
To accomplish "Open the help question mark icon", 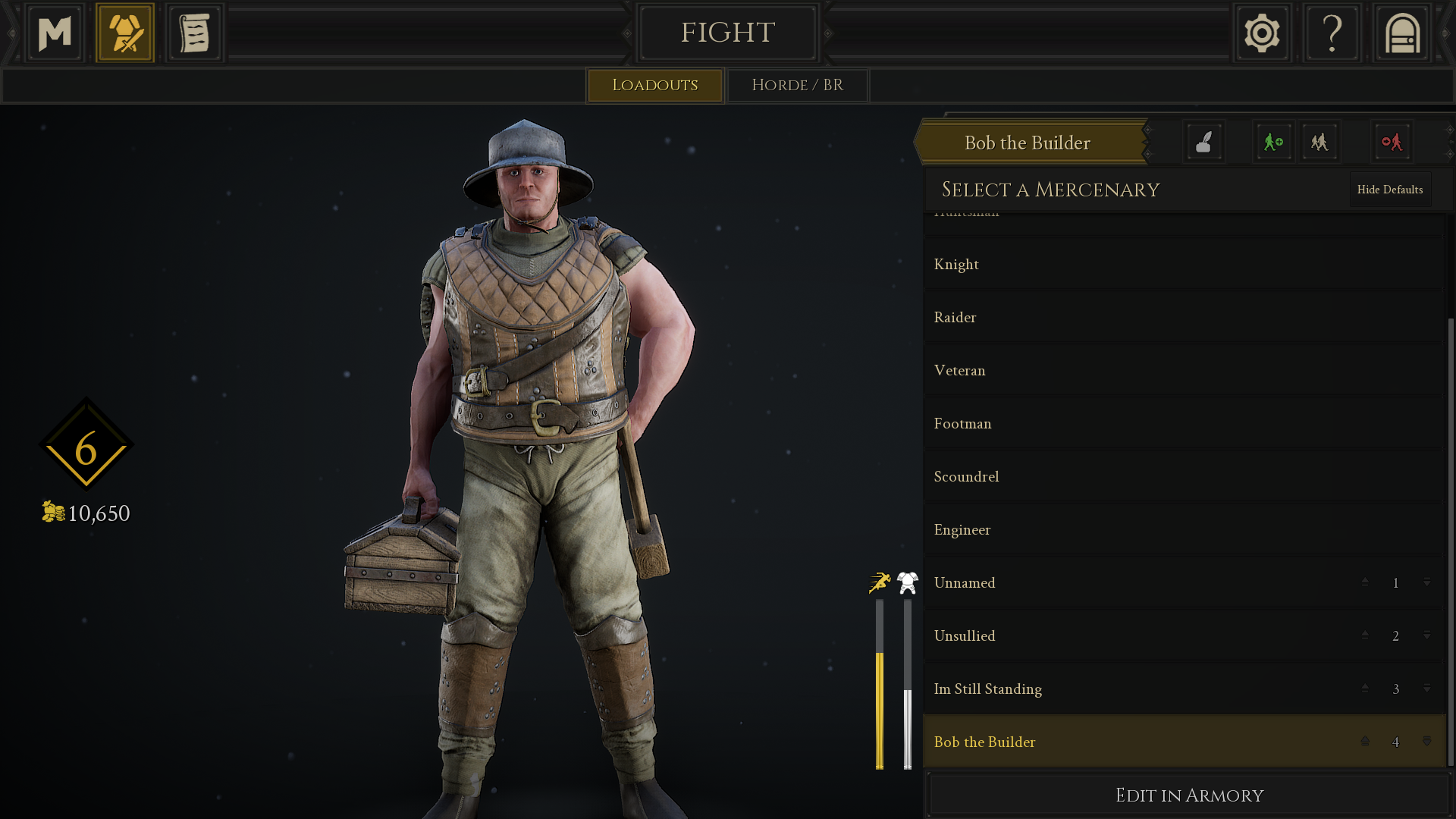I will 1332,33.
